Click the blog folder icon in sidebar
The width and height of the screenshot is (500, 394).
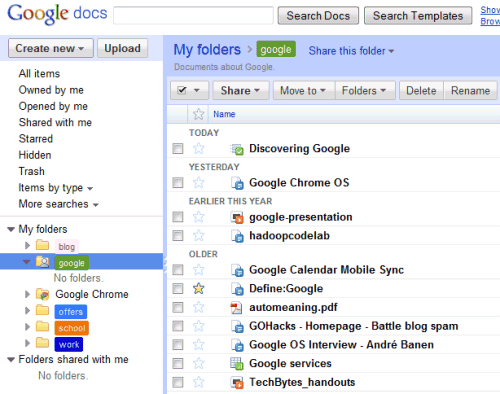(42, 245)
